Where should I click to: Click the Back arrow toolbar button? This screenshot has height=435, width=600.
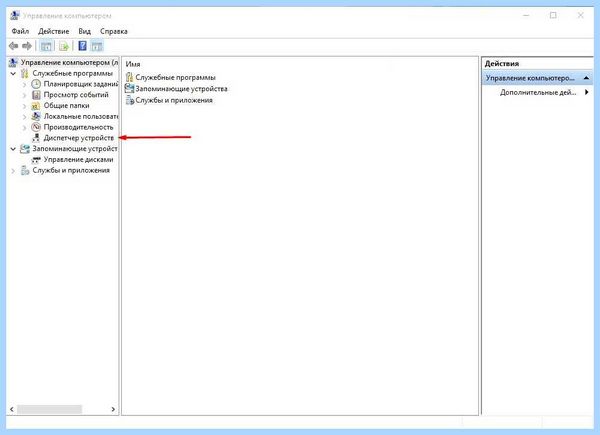click(13, 46)
